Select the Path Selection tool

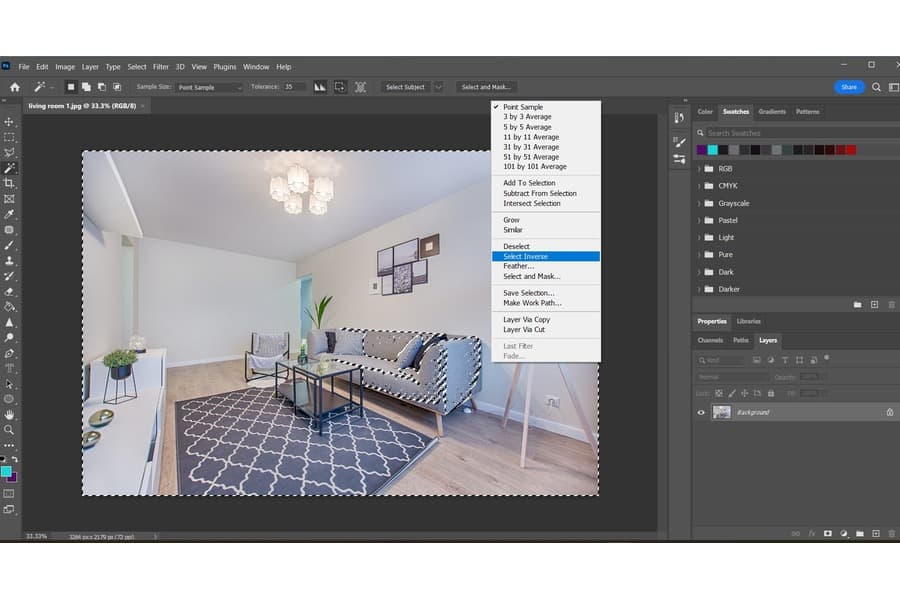[x=9, y=384]
